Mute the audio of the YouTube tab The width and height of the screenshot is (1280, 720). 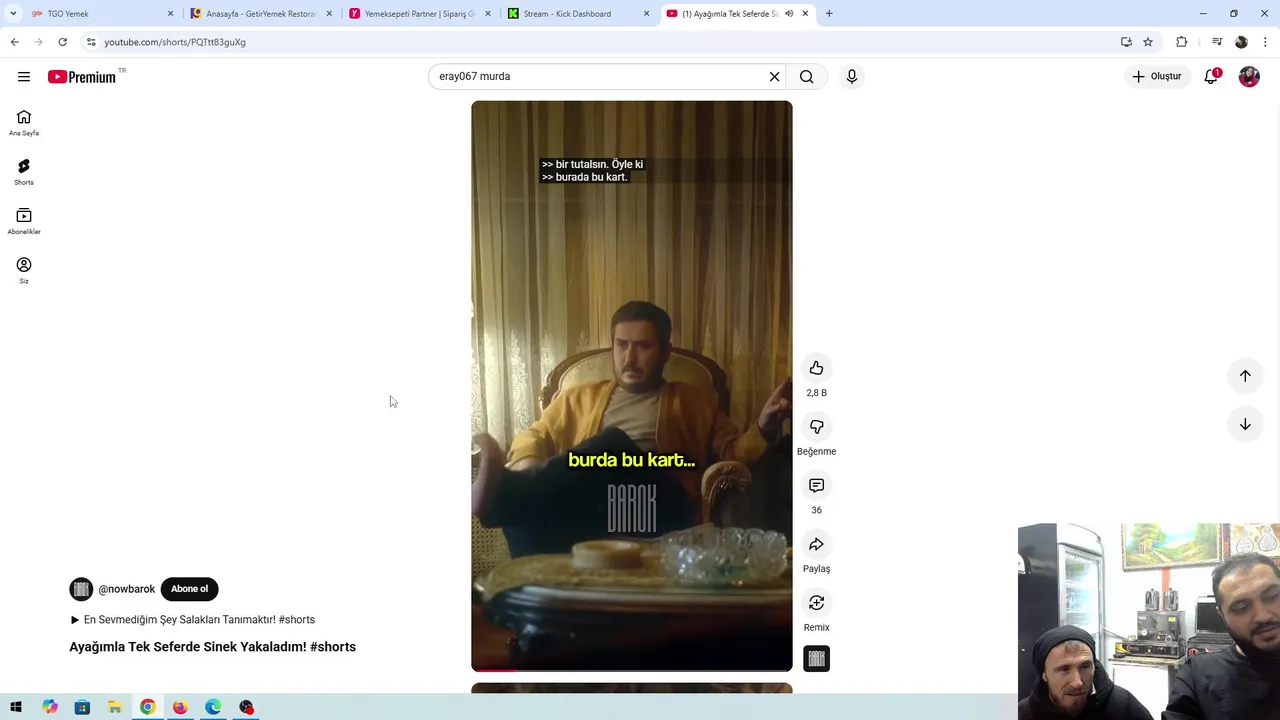(x=789, y=14)
